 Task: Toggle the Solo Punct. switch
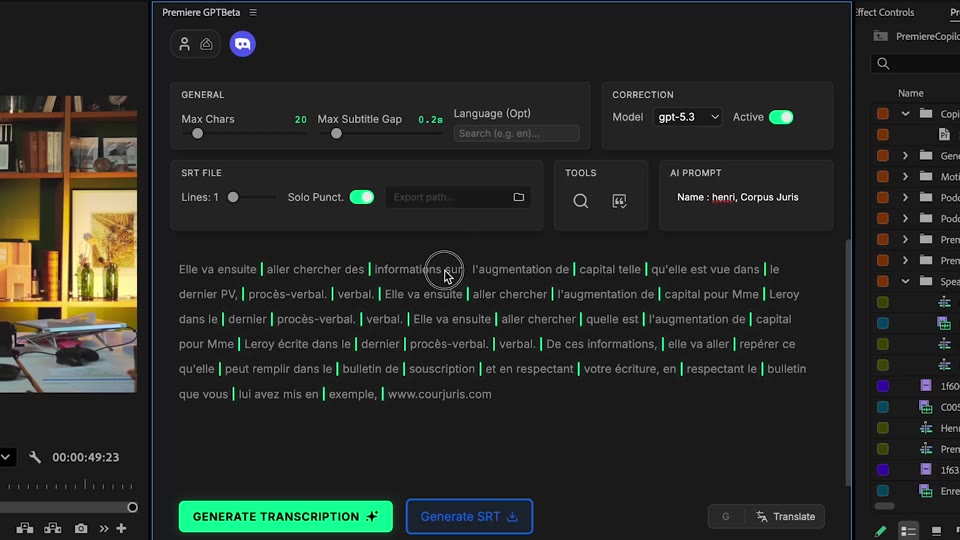coord(362,197)
